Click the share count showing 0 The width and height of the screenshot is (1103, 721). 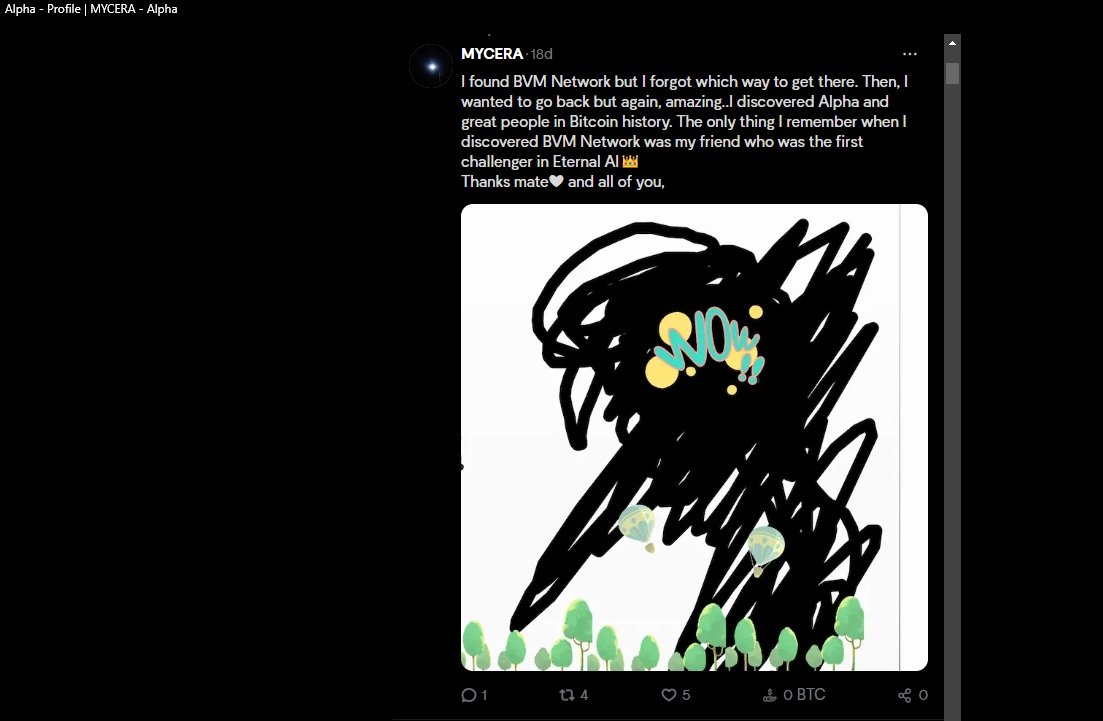click(x=923, y=695)
